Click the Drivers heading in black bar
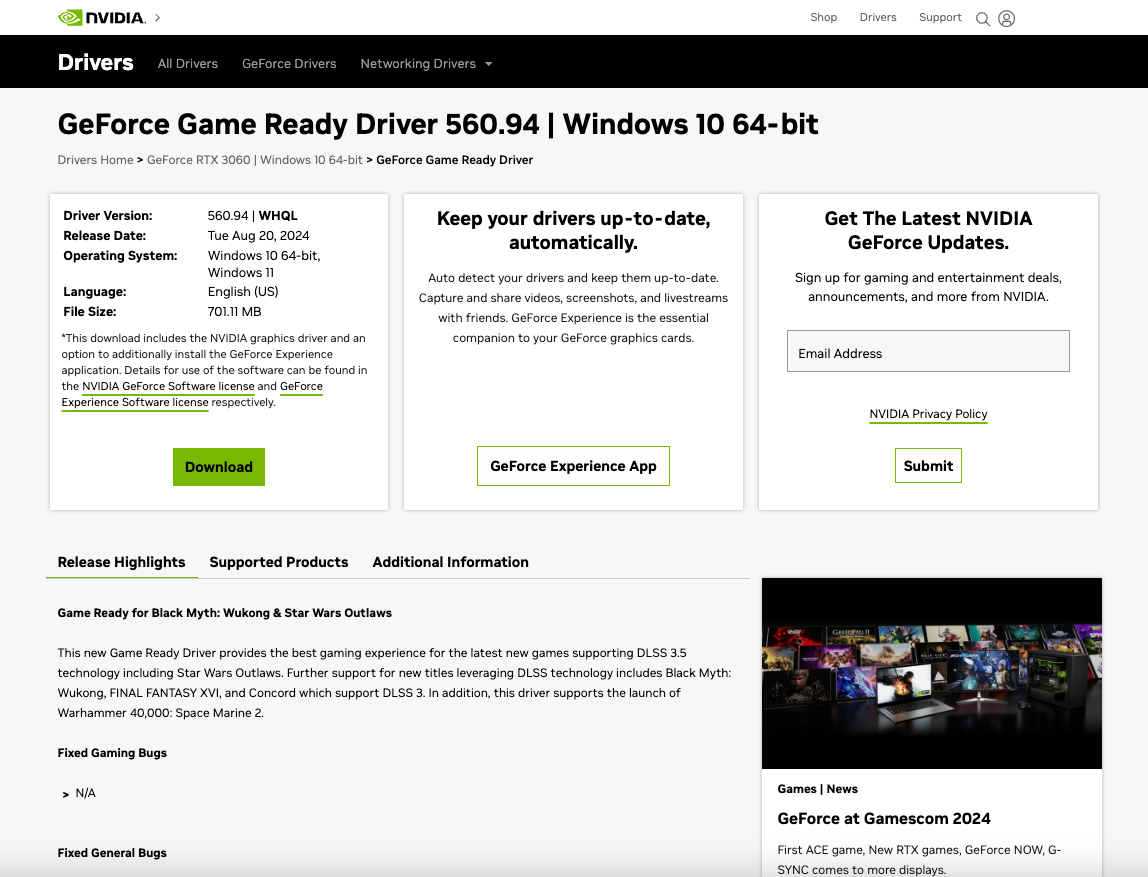 [96, 63]
